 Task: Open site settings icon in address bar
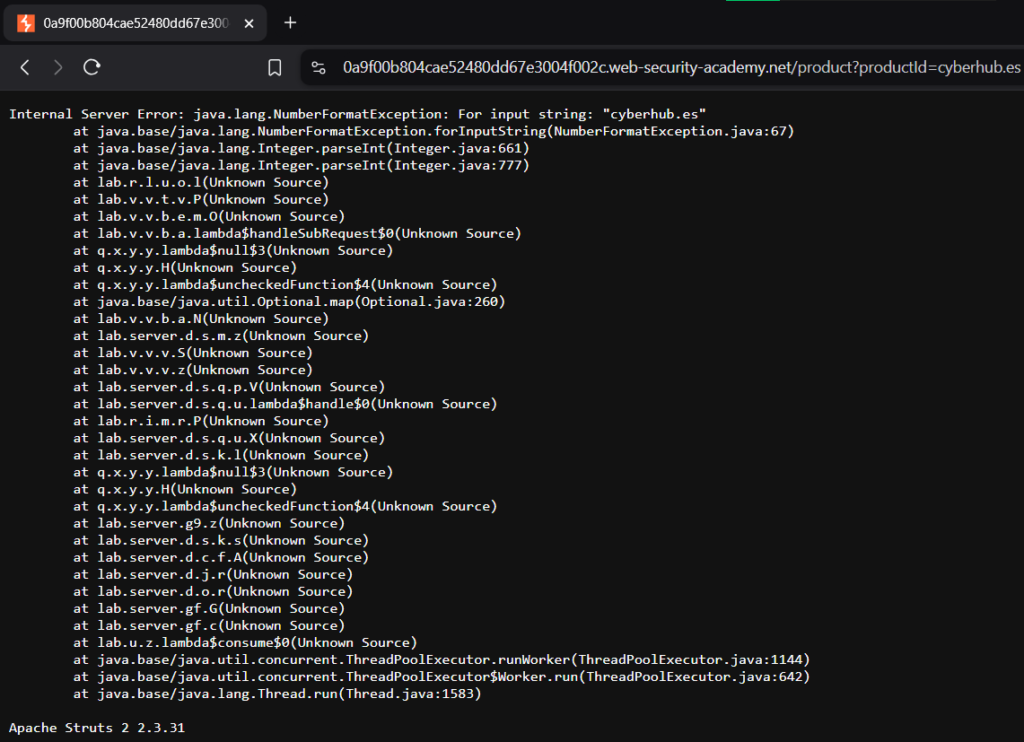click(x=319, y=67)
